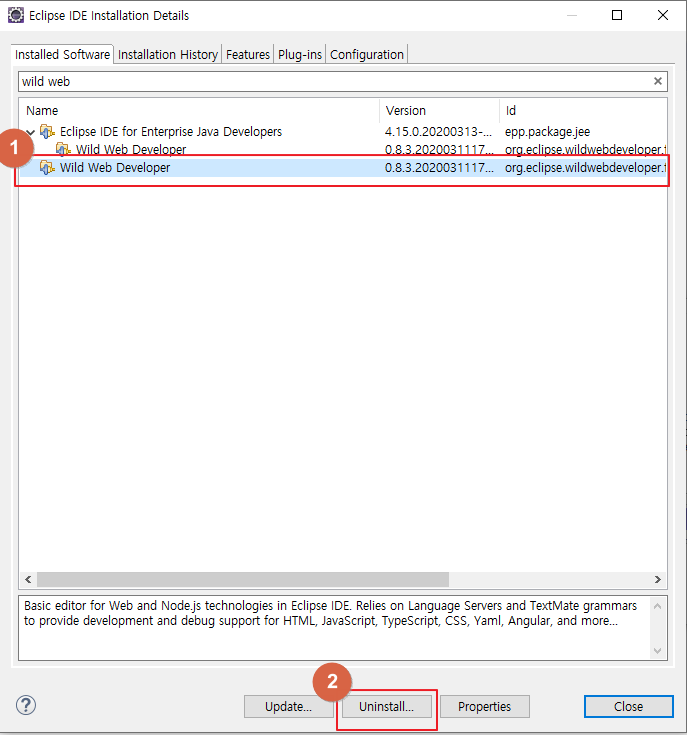Image resolution: width=687 pixels, height=735 pixels.
Task: Open help via the question mark icon
Action: click(x=26, y=705)
